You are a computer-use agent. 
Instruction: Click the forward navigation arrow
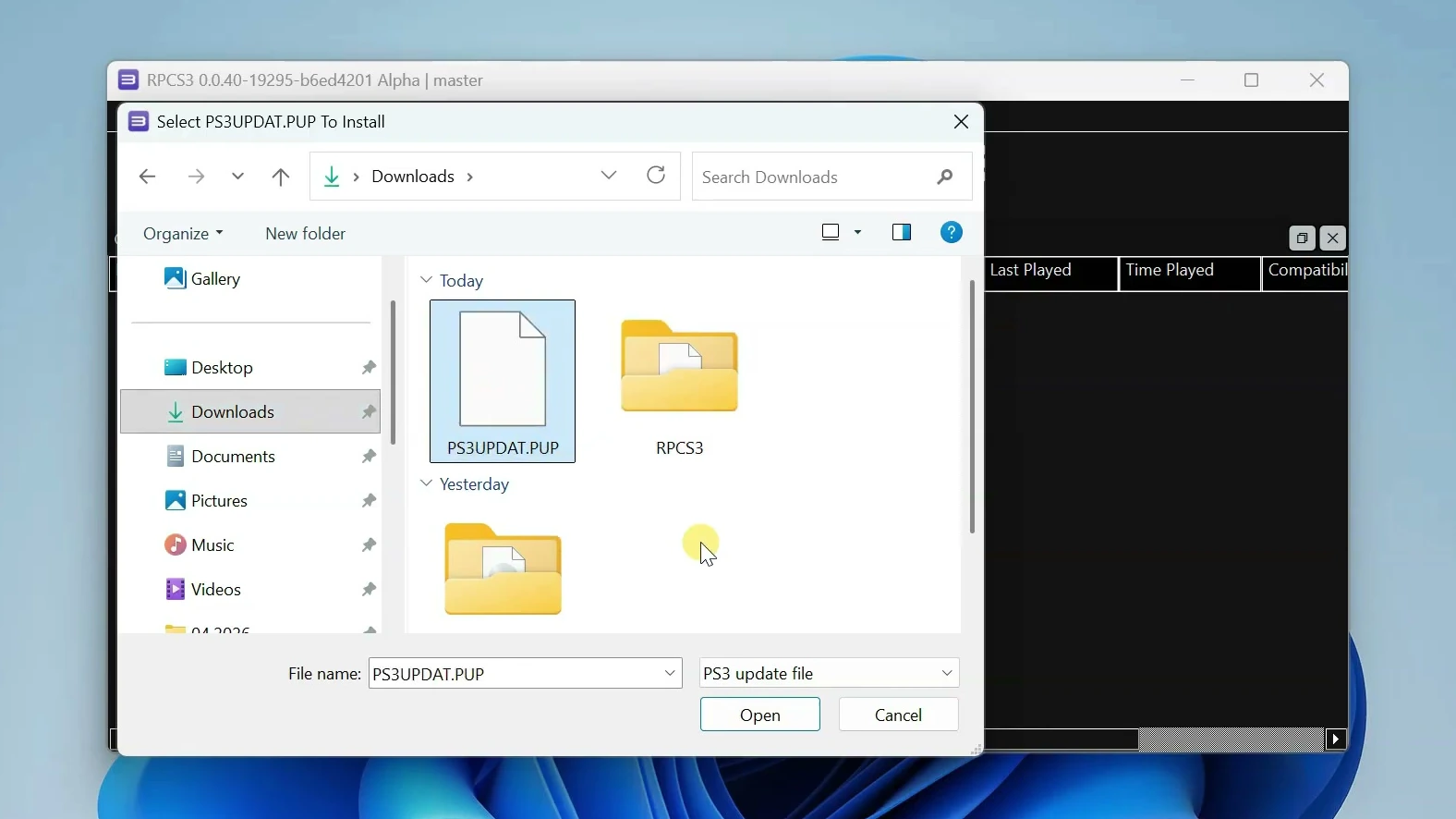(196, 177)
